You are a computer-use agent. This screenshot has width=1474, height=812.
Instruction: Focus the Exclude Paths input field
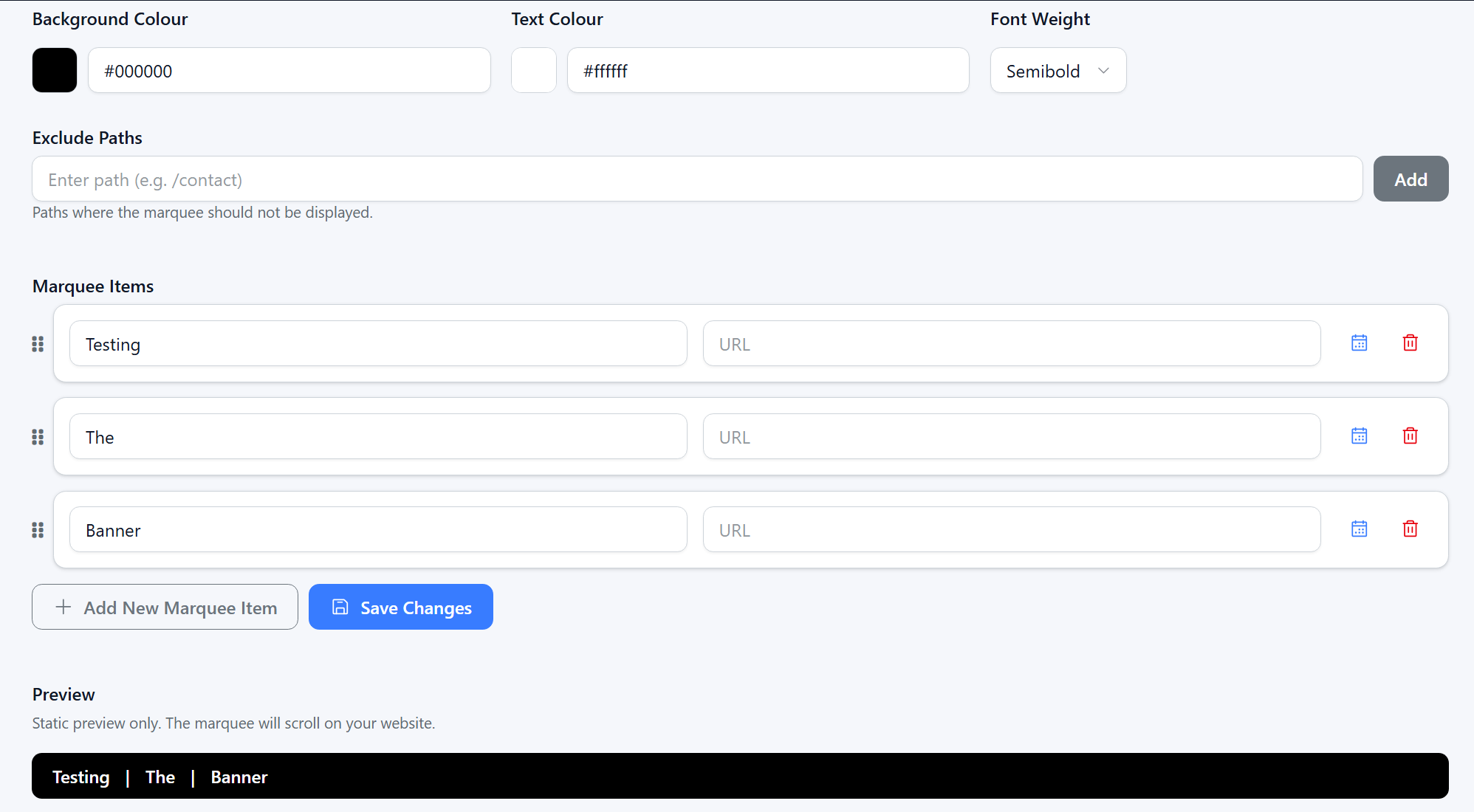696,179
